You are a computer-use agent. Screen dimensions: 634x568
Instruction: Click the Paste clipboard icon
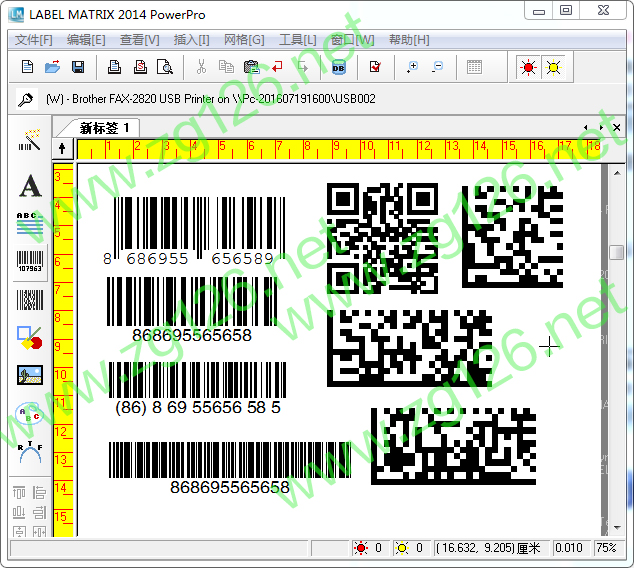pyautogui.click(x=251, y=67)
